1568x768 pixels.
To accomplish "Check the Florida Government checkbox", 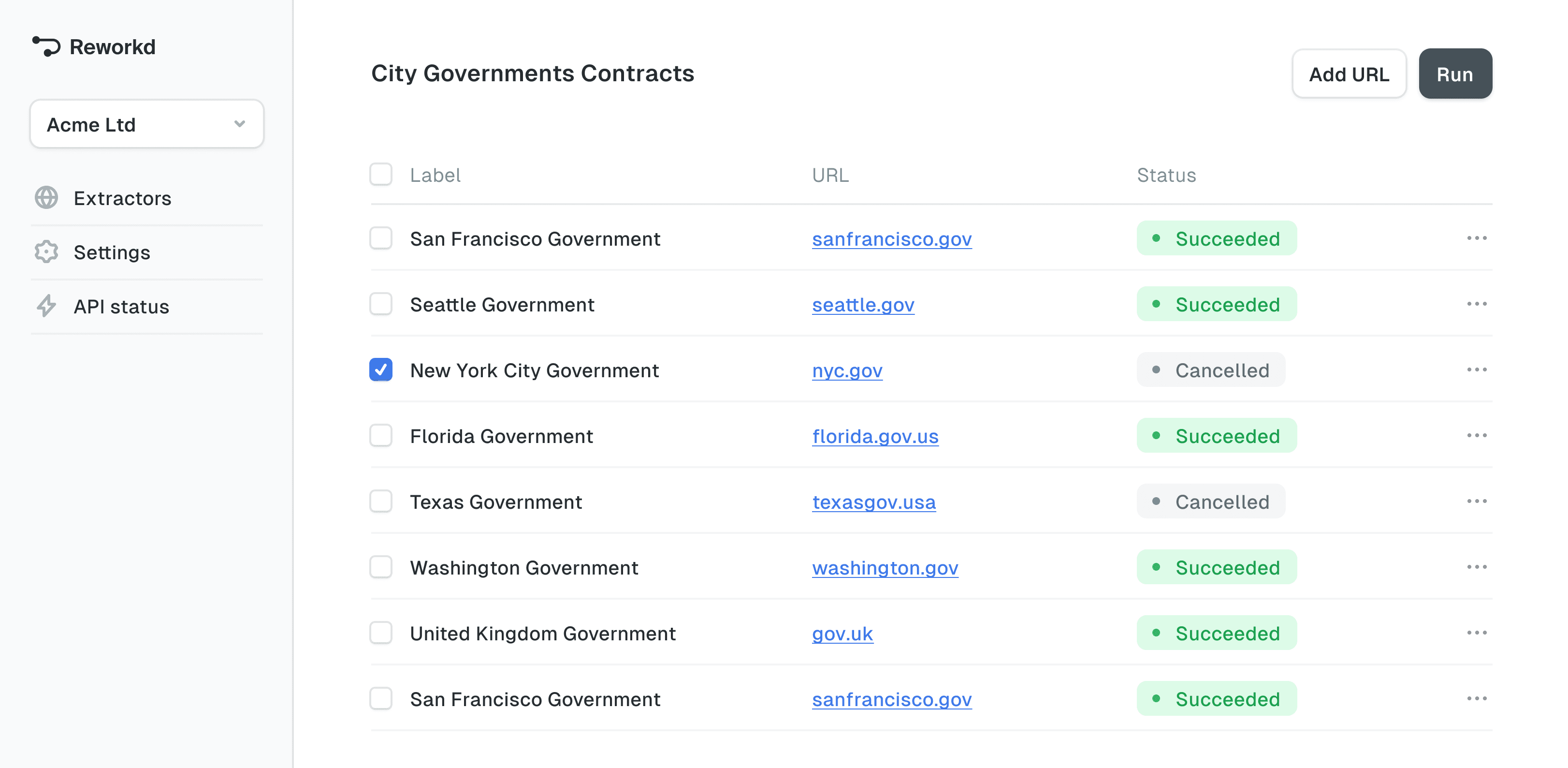I will (381, 435).
